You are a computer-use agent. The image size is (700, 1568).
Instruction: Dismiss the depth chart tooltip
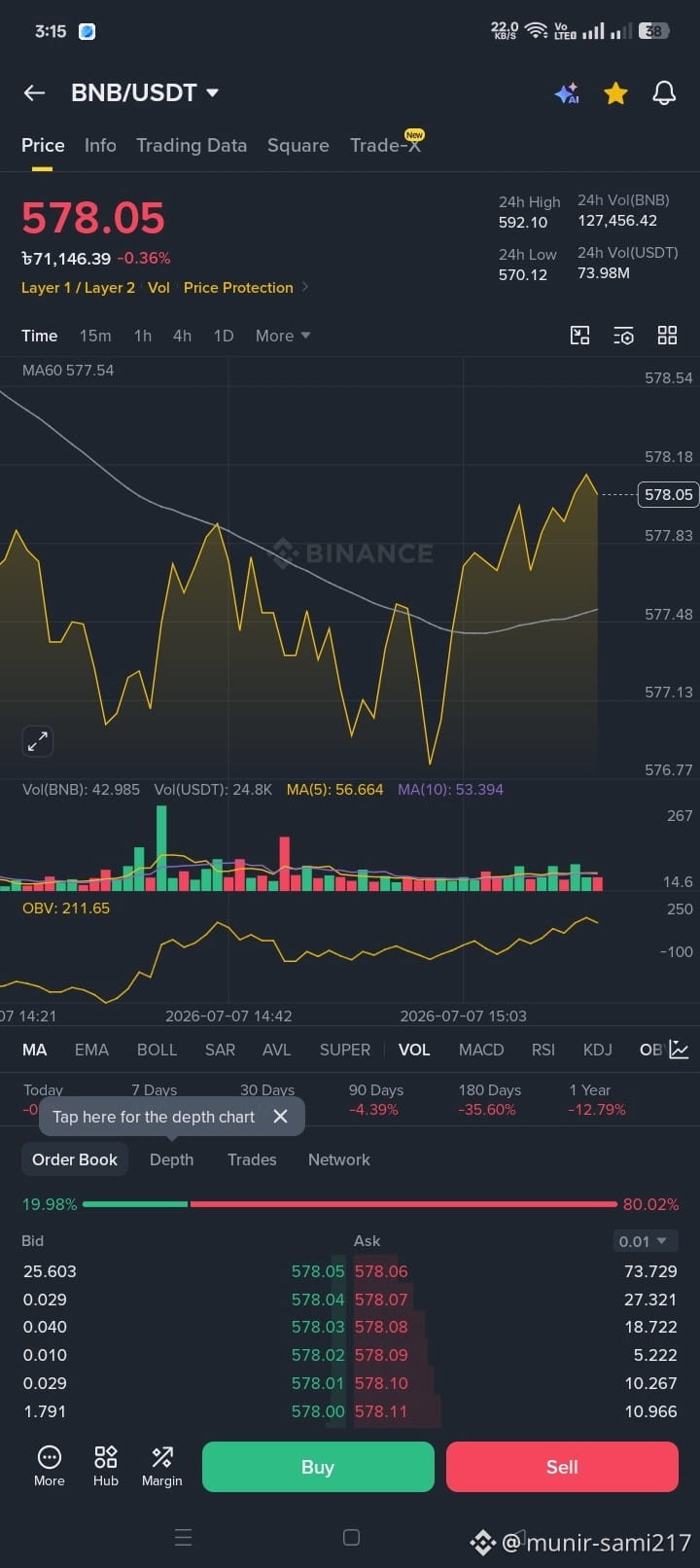(x=281, y=1116)
